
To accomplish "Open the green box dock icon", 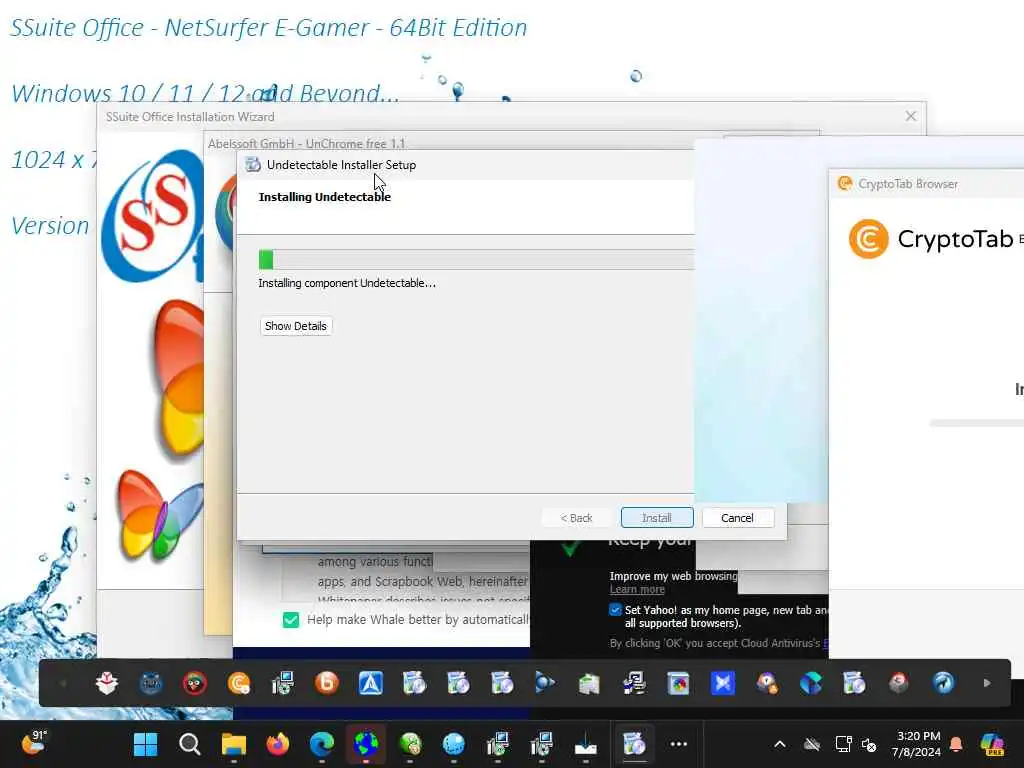I will click(x=589, y=683).
